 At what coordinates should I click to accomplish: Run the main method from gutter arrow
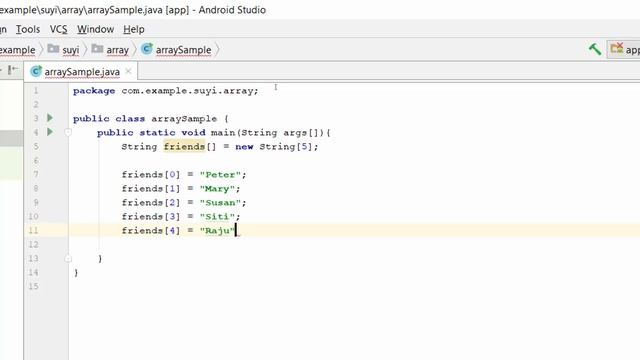coord(50,132)
